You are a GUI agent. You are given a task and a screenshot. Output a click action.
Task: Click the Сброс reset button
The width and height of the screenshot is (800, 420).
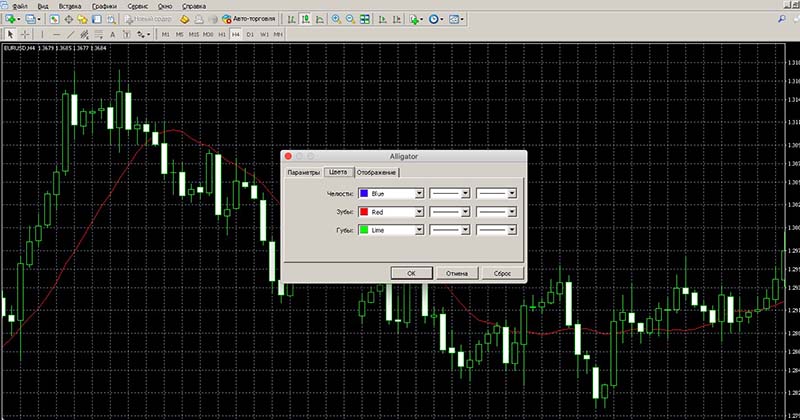pyautogui.click(x=502, y=272)
